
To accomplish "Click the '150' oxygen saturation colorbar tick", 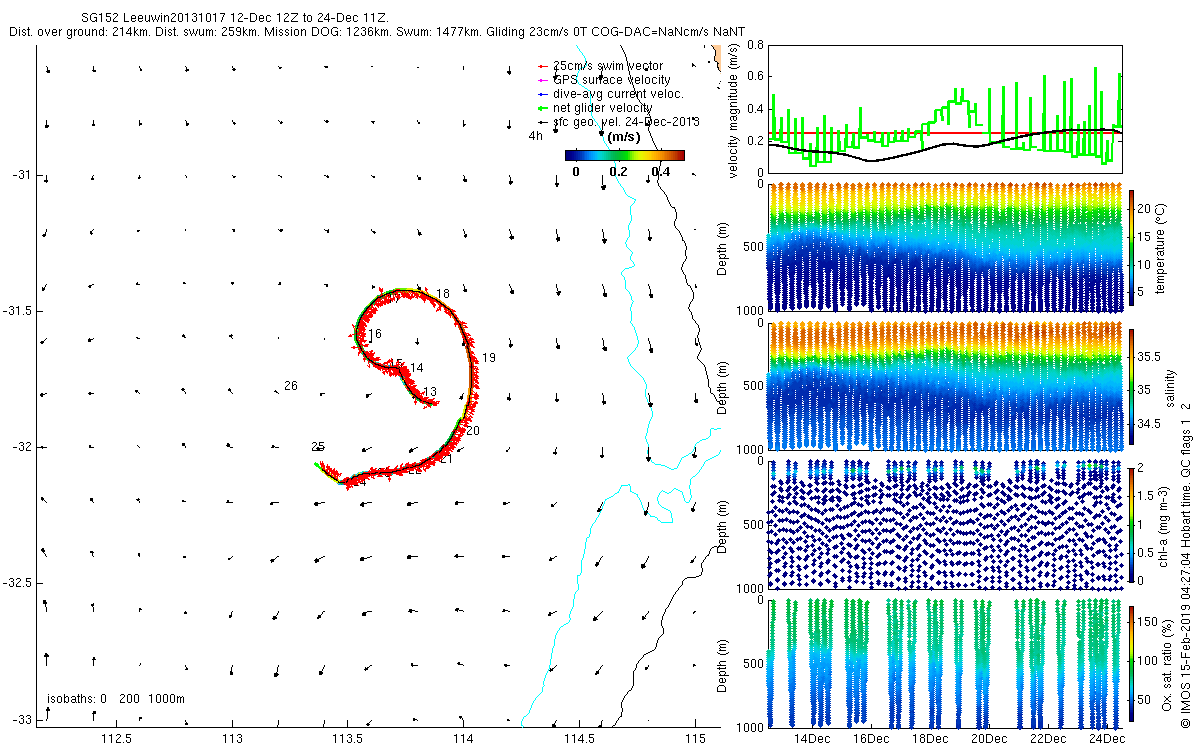I will pos(1150,623).
